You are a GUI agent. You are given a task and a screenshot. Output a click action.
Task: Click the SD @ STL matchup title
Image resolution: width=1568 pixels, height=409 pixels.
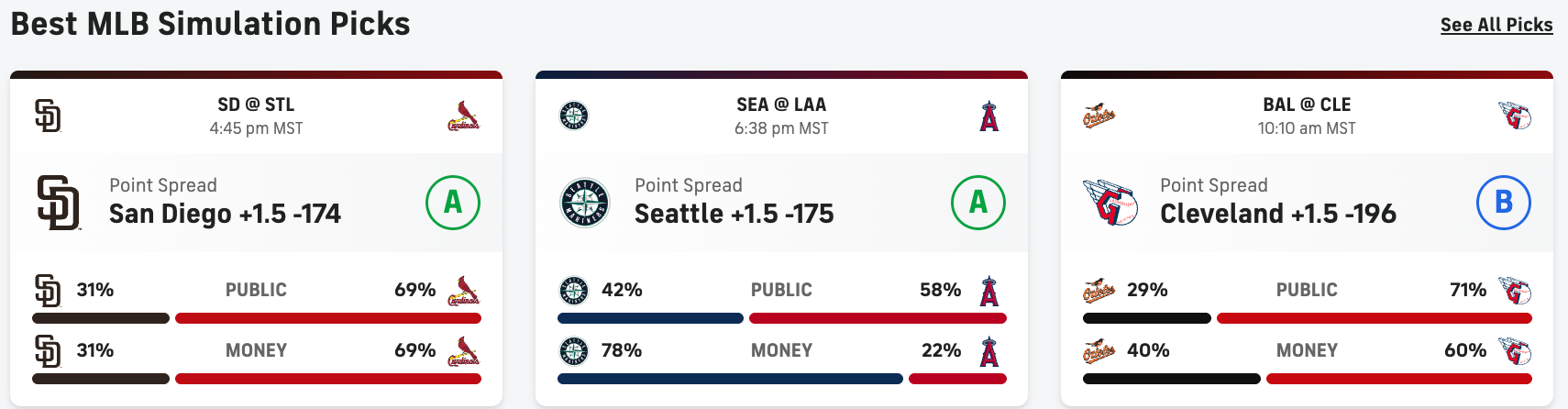(256, 105)
